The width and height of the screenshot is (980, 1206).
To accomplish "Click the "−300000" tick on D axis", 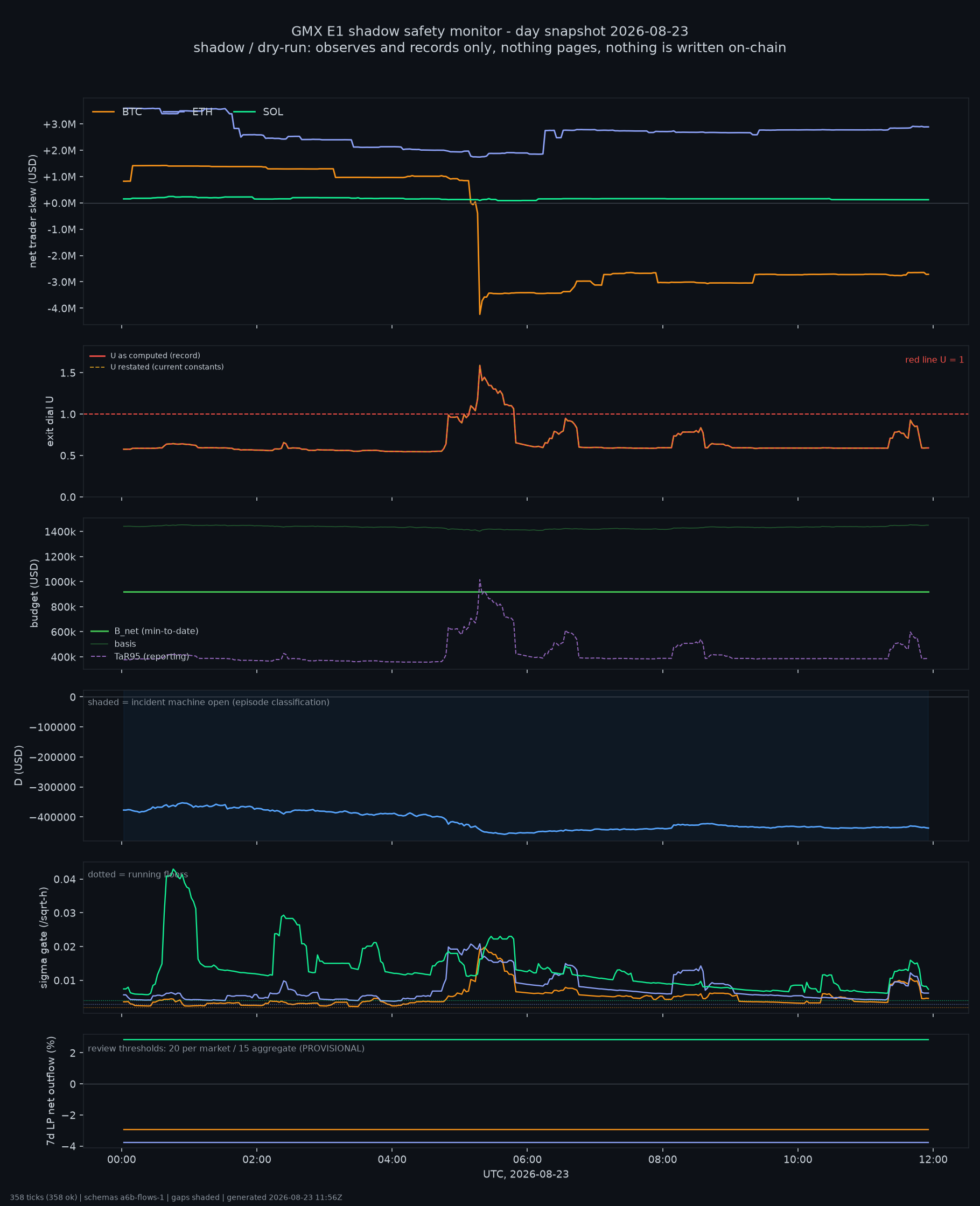I will [x=53, y=788].
